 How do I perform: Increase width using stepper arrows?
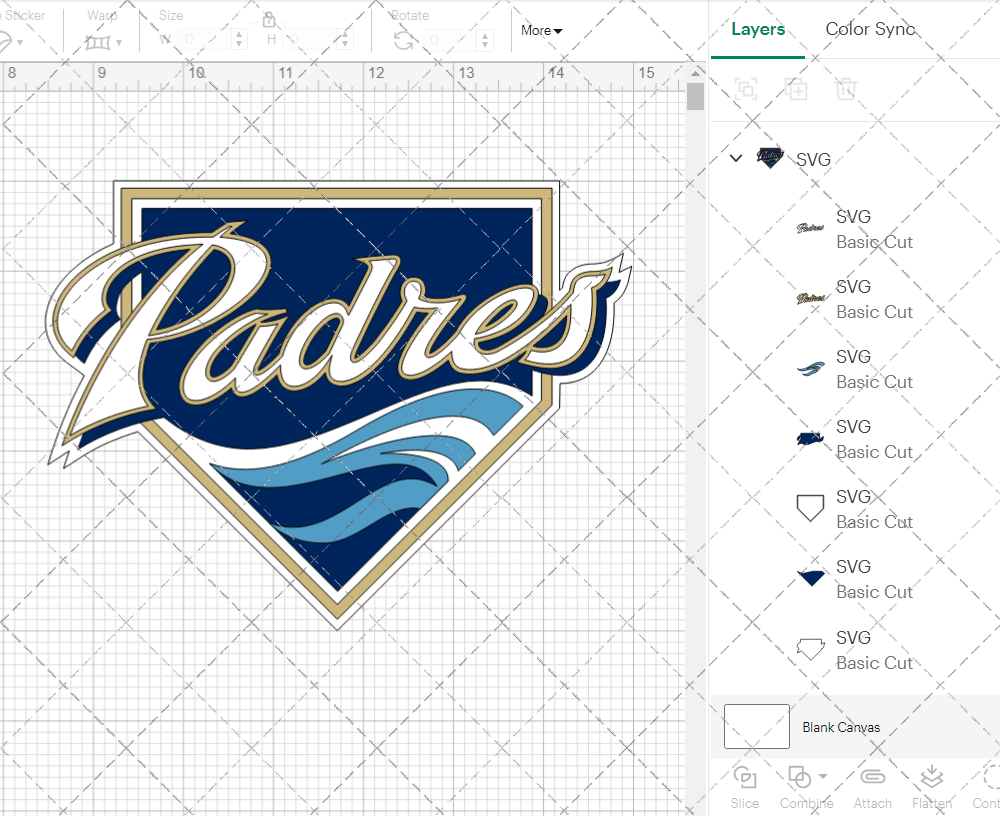[239, 40]
